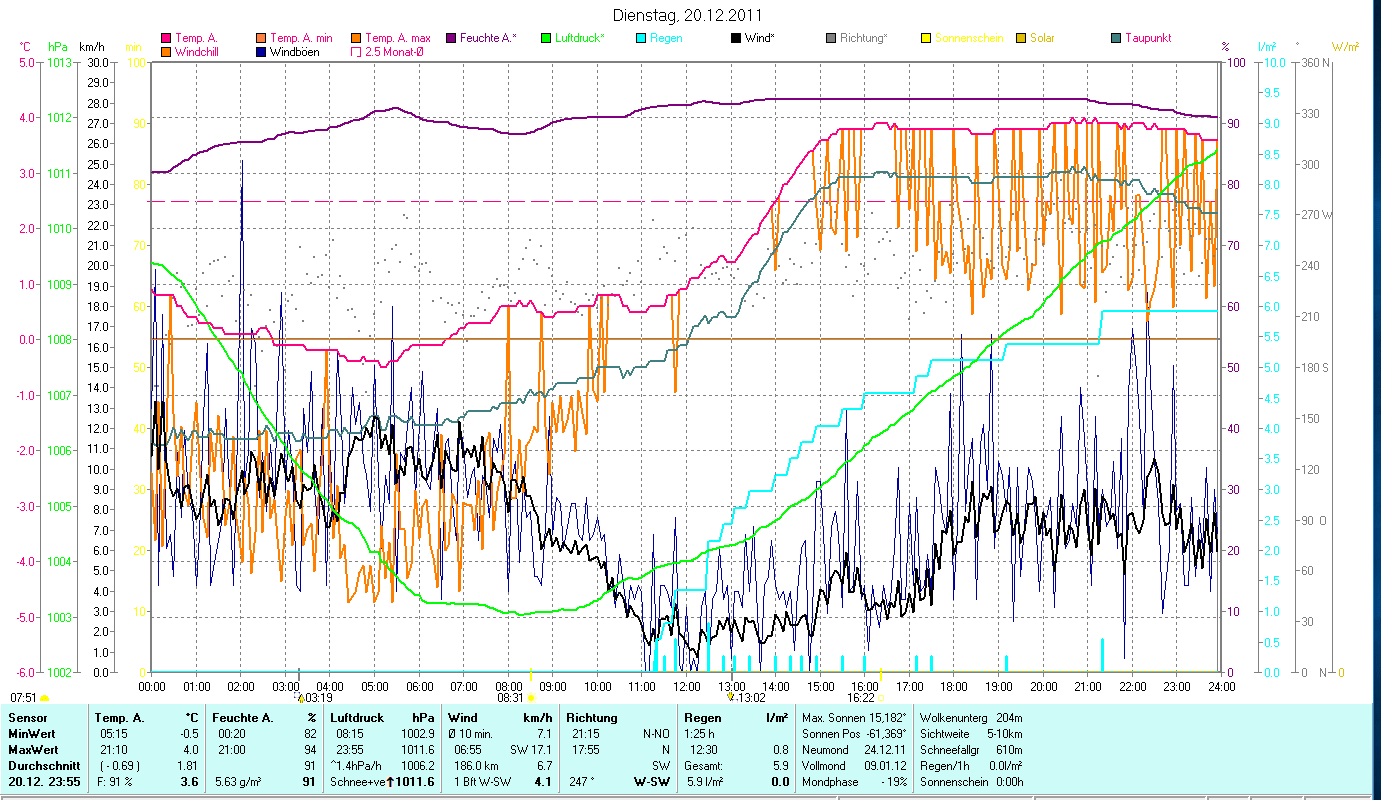The width and height of the screenshot is (1381, 800).
Task: Click the green Luftdruck legend square
Action: tap(546, 38)
